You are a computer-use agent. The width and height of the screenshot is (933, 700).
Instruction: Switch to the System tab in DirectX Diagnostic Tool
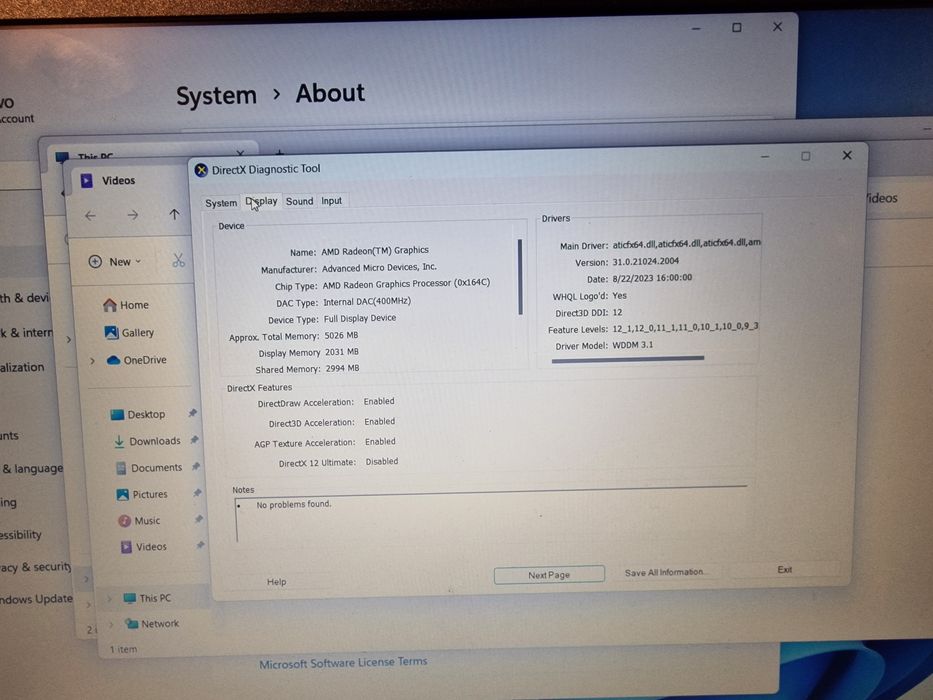pyautogui.click(x=221, y=203)
